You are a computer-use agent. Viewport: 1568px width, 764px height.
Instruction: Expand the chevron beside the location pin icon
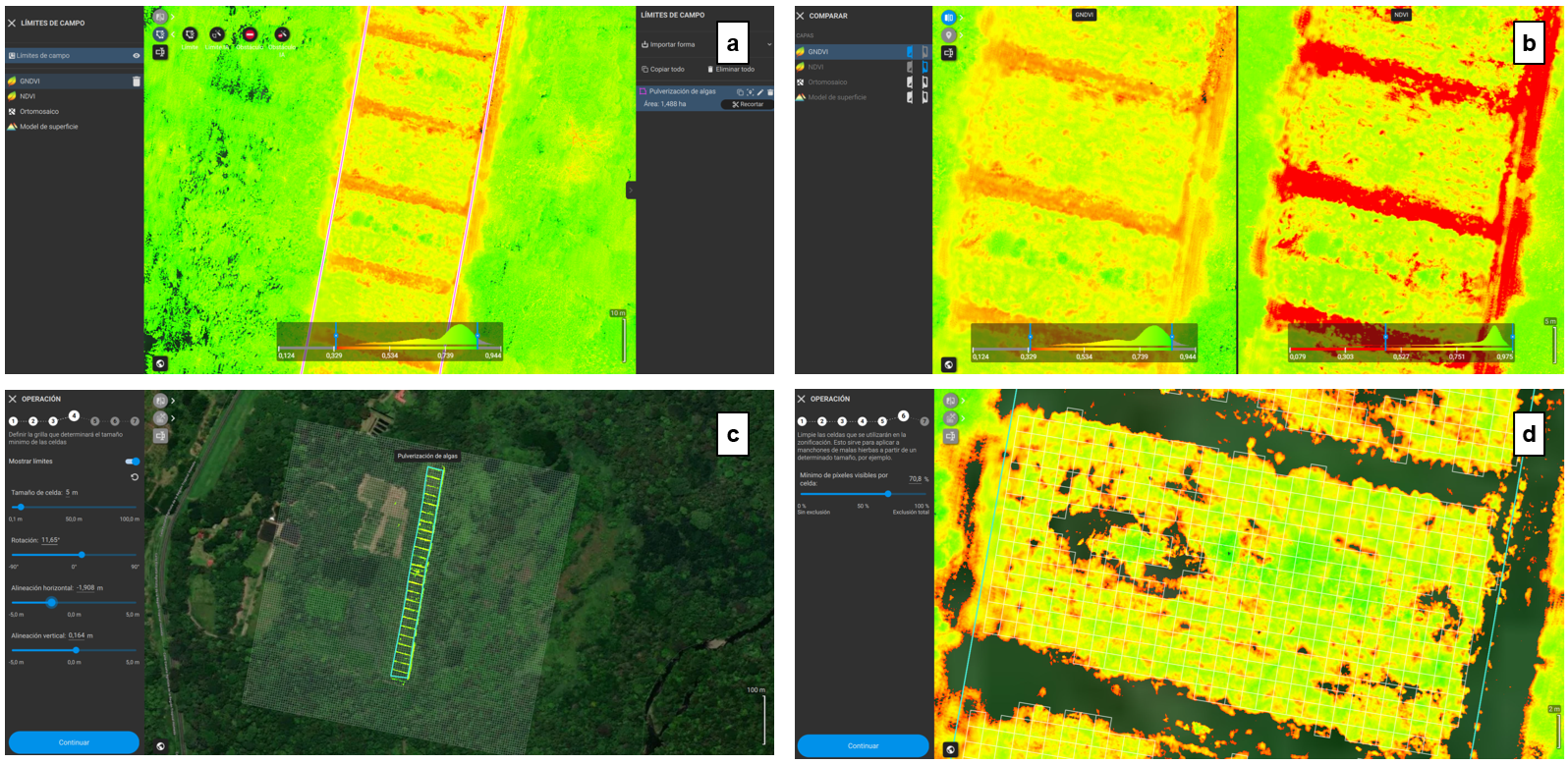(x=961, y=35)
